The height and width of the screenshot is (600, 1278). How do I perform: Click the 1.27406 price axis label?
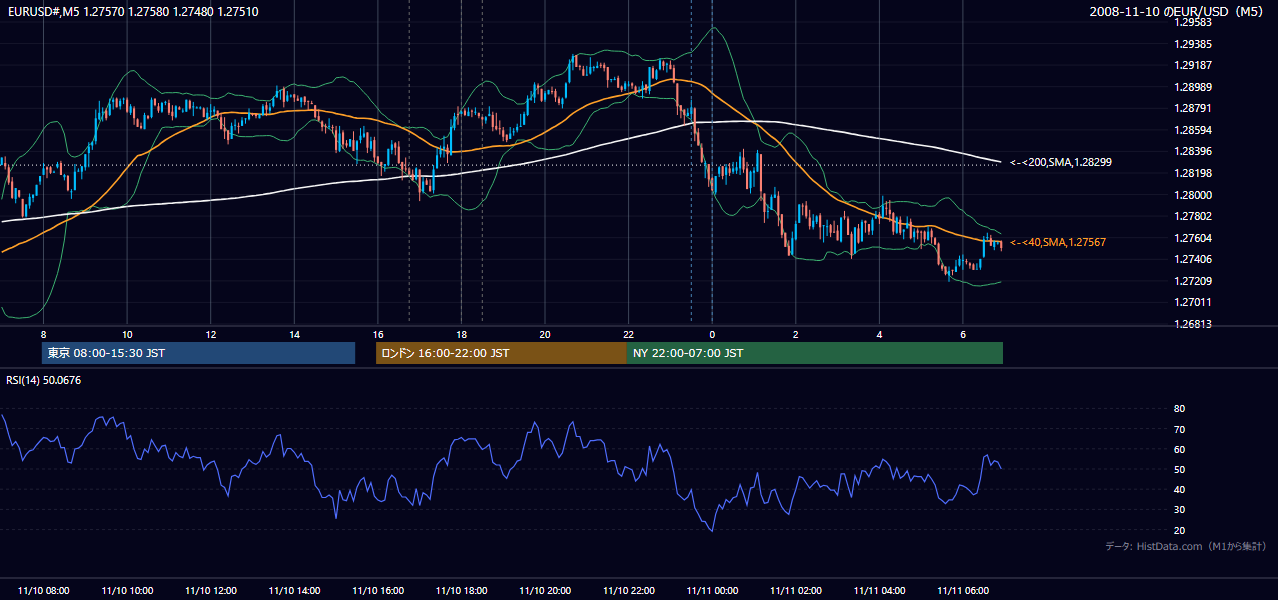pos(1193,259)
